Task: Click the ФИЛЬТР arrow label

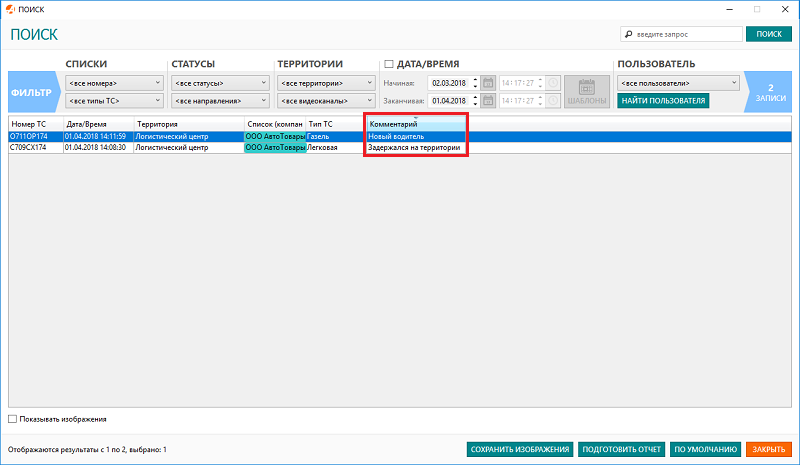Action: 34,92
